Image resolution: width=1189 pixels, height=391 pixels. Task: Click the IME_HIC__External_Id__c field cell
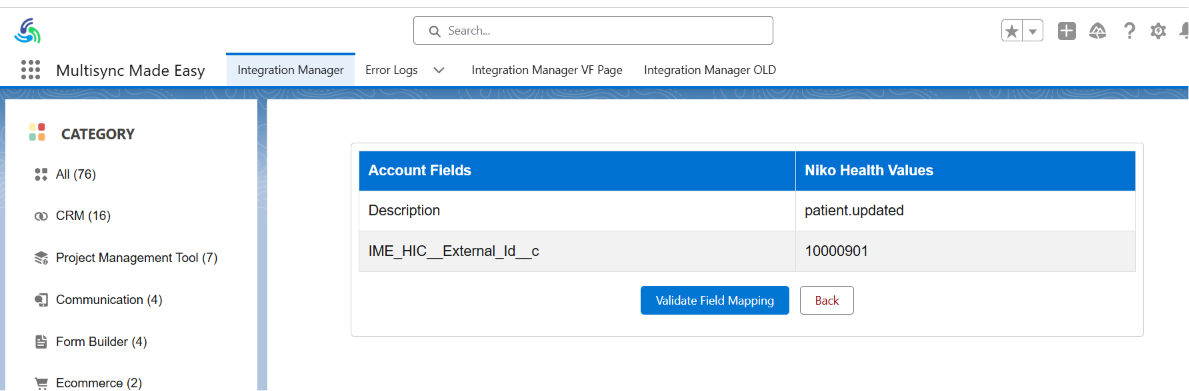tap(577, 251)
